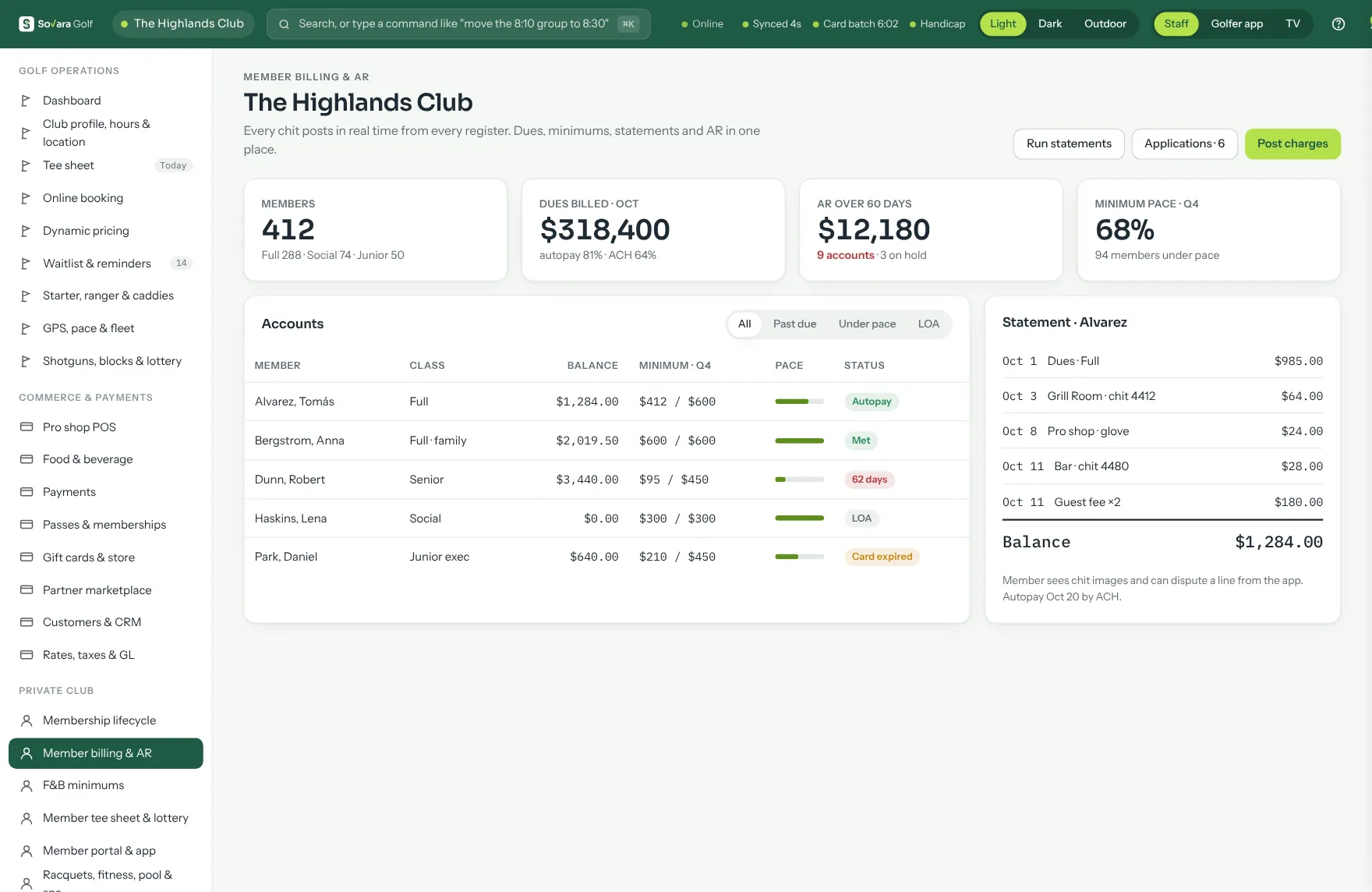Click the card icon beside Pro shop POS

[x=27, y=427]
